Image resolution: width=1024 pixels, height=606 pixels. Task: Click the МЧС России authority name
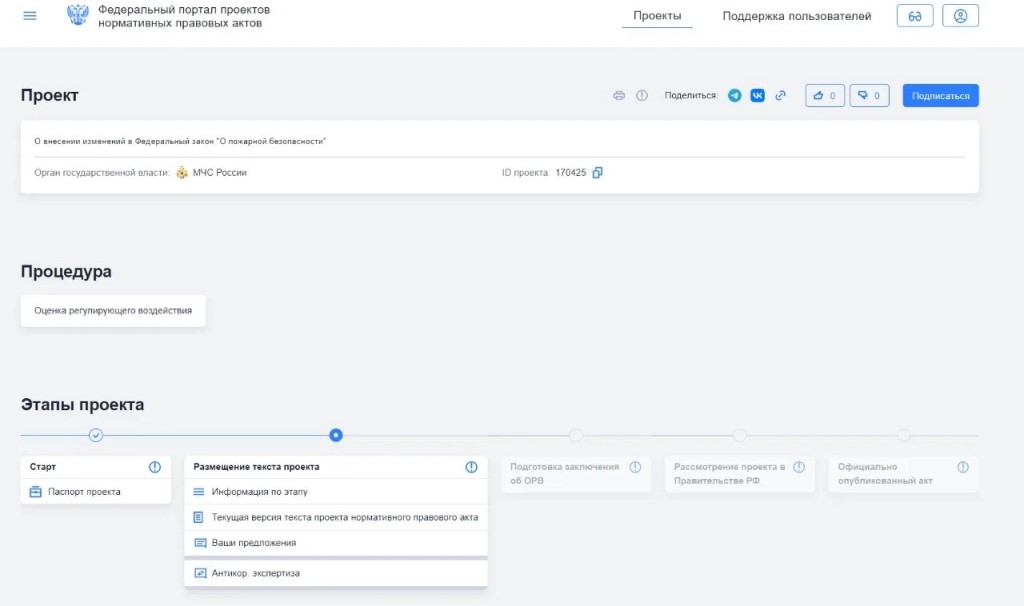(x=219, y=172)
